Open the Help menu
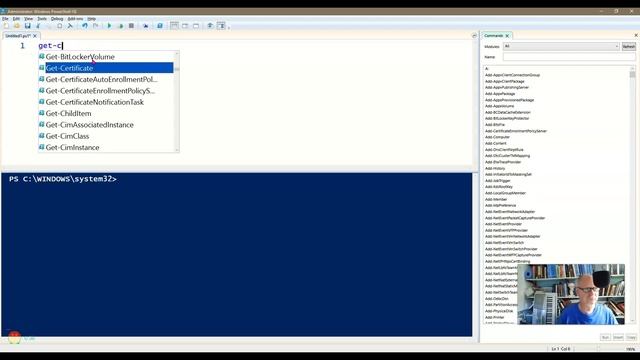Viewport: 640px width, 360px height. [91, 19]
